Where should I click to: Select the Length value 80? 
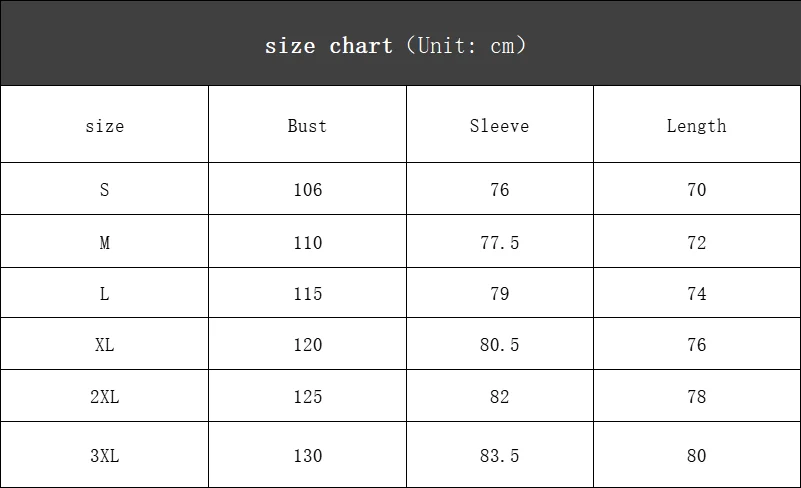point(696,455)
